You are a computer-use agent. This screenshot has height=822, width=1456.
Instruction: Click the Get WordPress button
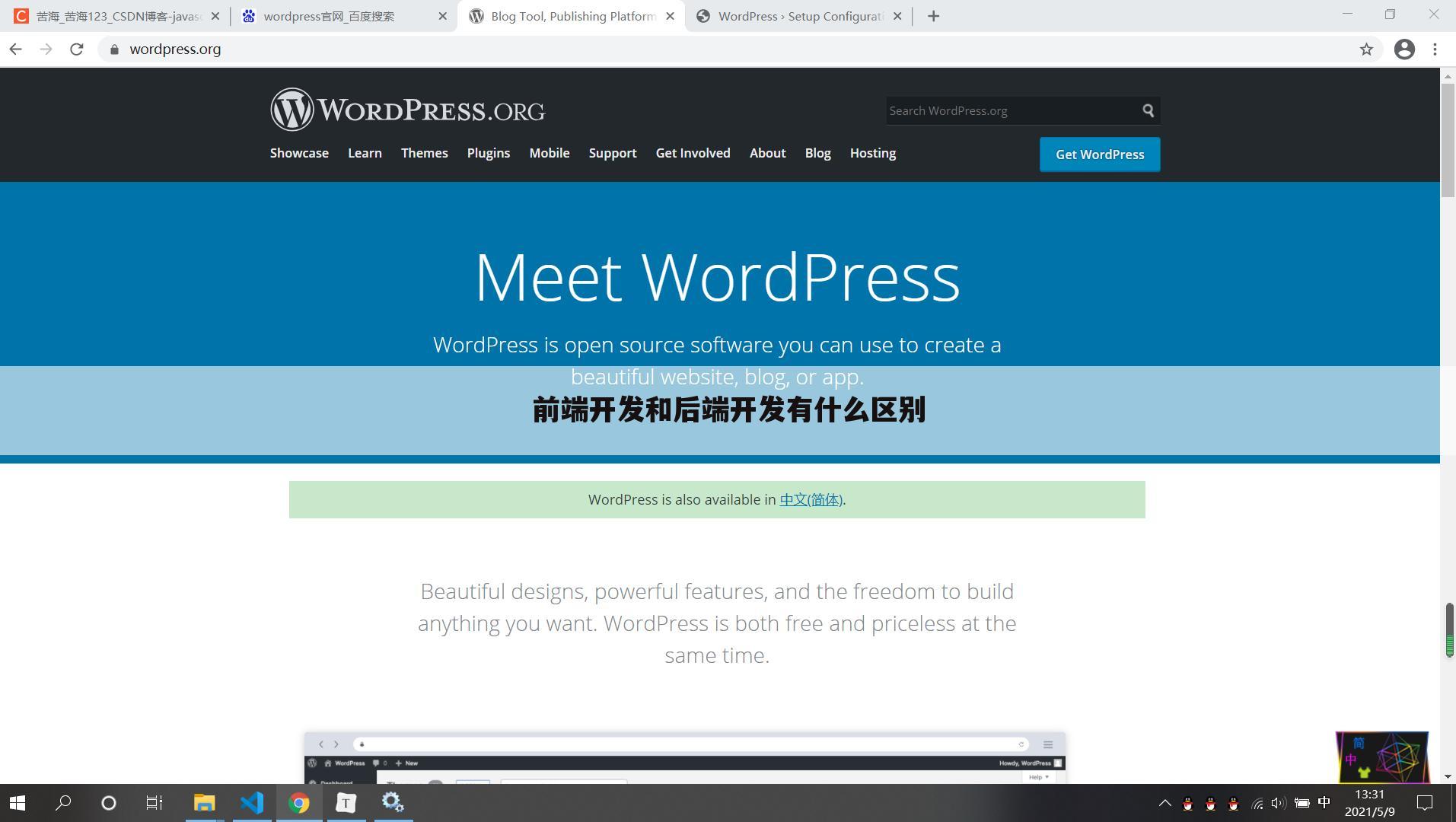point(1100,155)
